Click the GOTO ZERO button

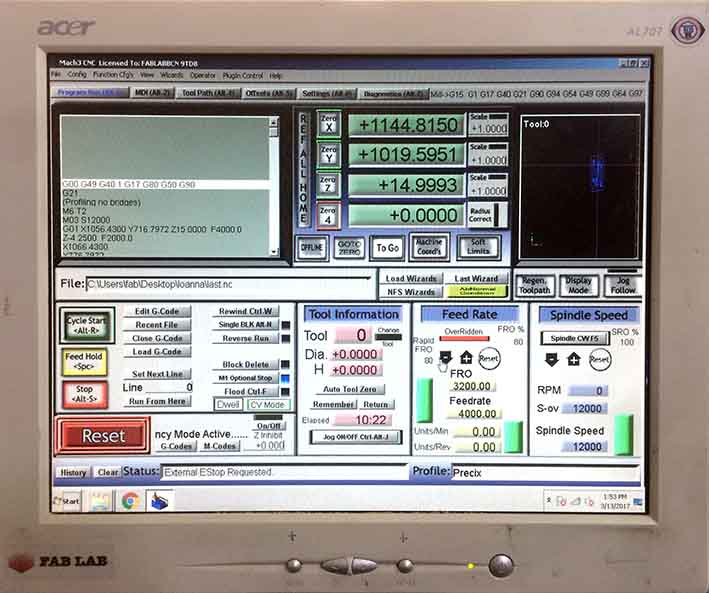(349, 248)
